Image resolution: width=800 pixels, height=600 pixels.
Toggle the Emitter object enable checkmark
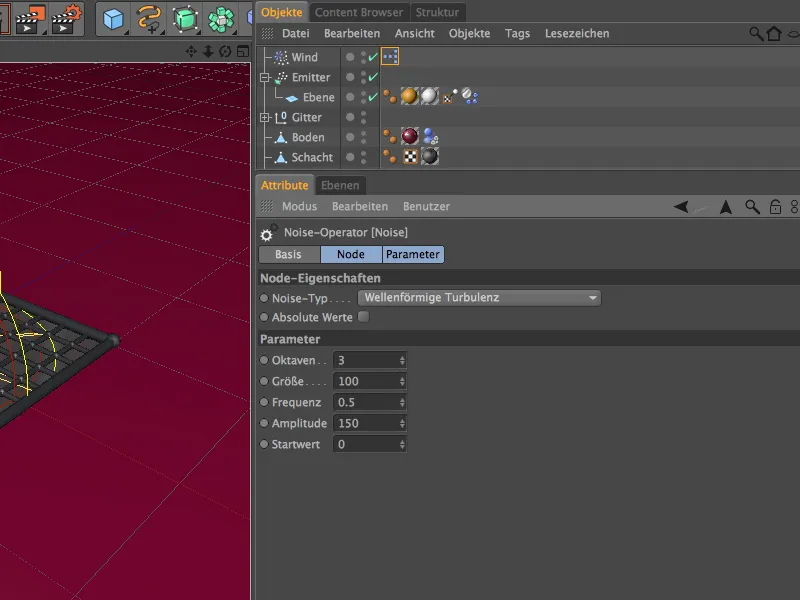point(373,77)
